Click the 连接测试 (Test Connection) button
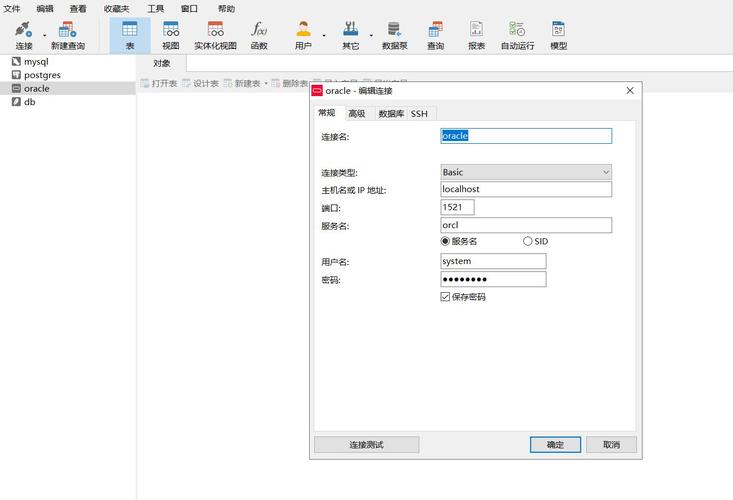 point(366,444)
